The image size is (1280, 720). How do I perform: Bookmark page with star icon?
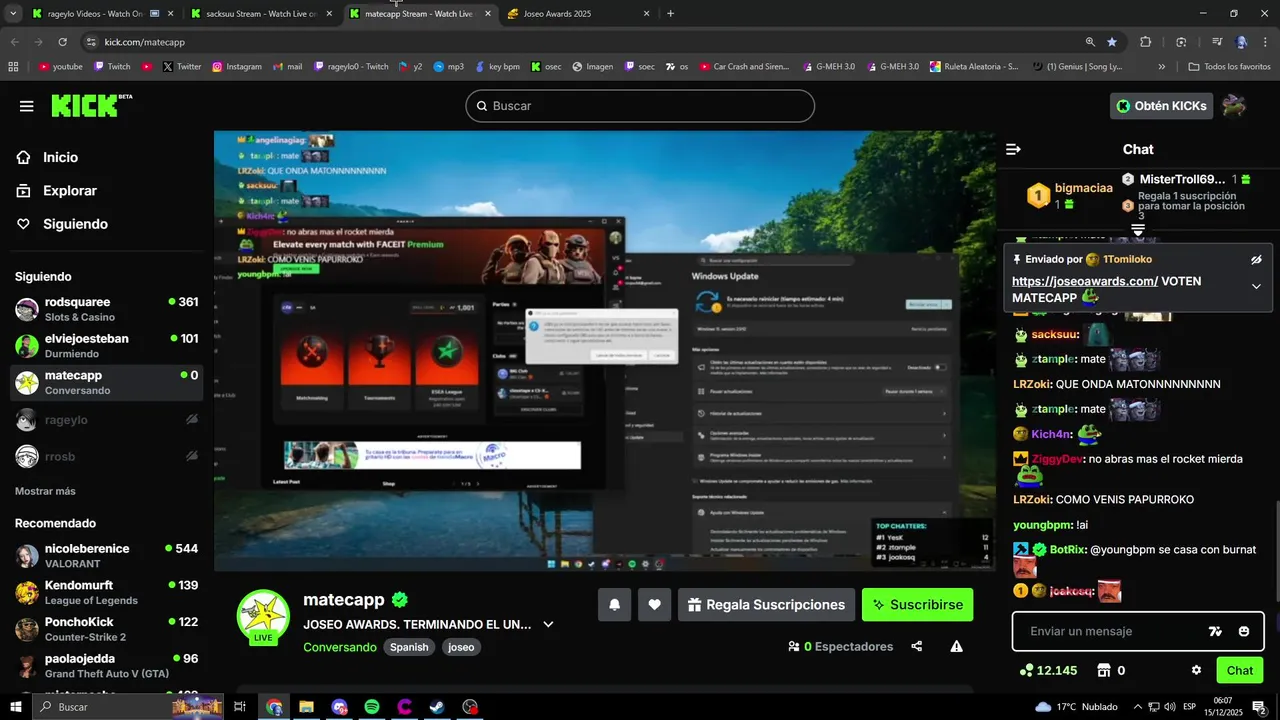point(1112,42)
